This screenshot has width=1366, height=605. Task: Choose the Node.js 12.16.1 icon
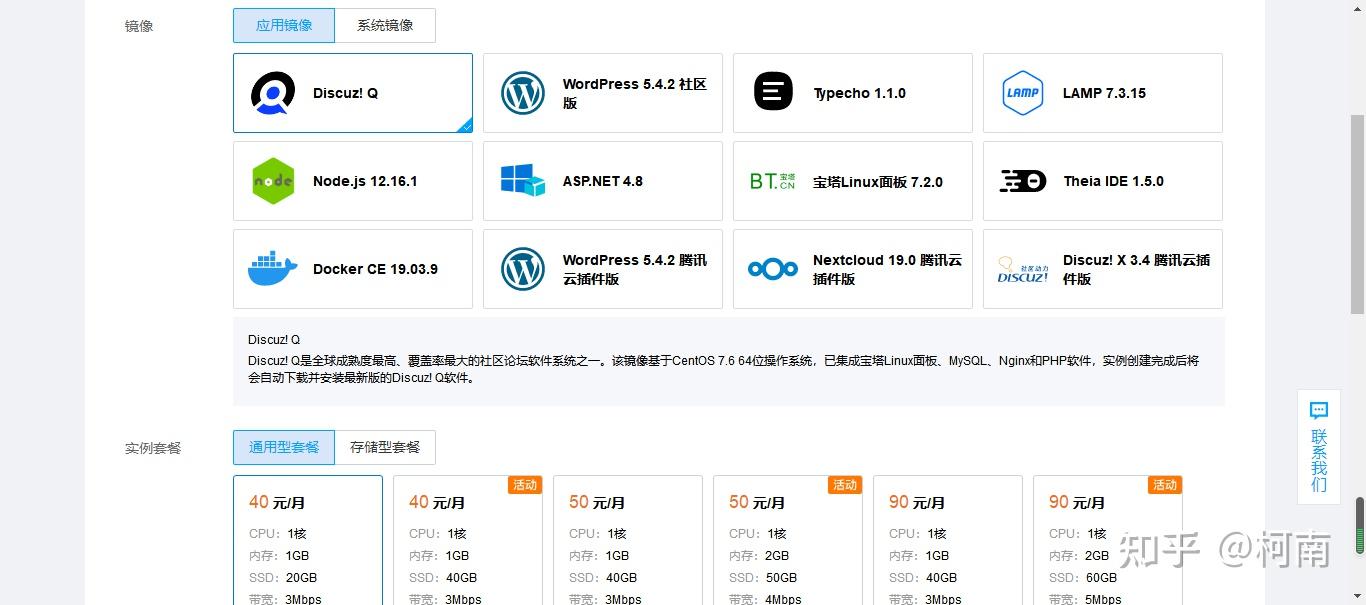(x=273, y=181)
